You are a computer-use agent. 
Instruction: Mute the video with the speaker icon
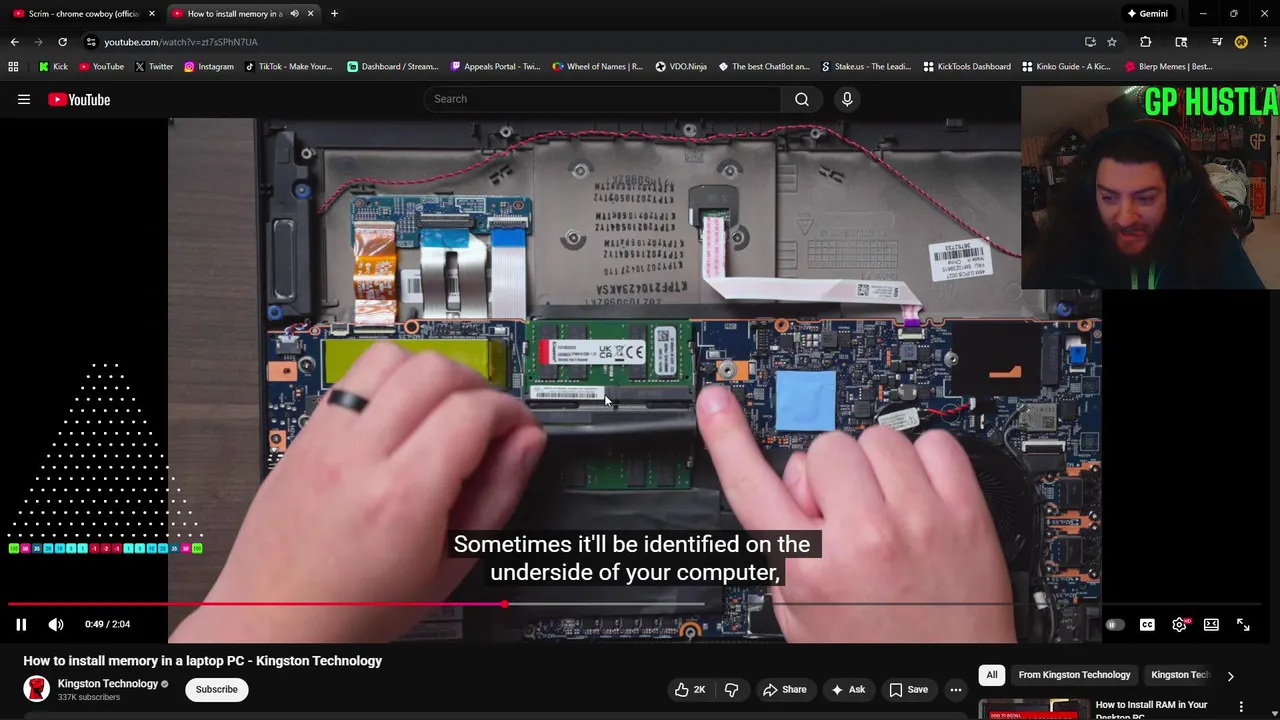click(x=56, y=624)
